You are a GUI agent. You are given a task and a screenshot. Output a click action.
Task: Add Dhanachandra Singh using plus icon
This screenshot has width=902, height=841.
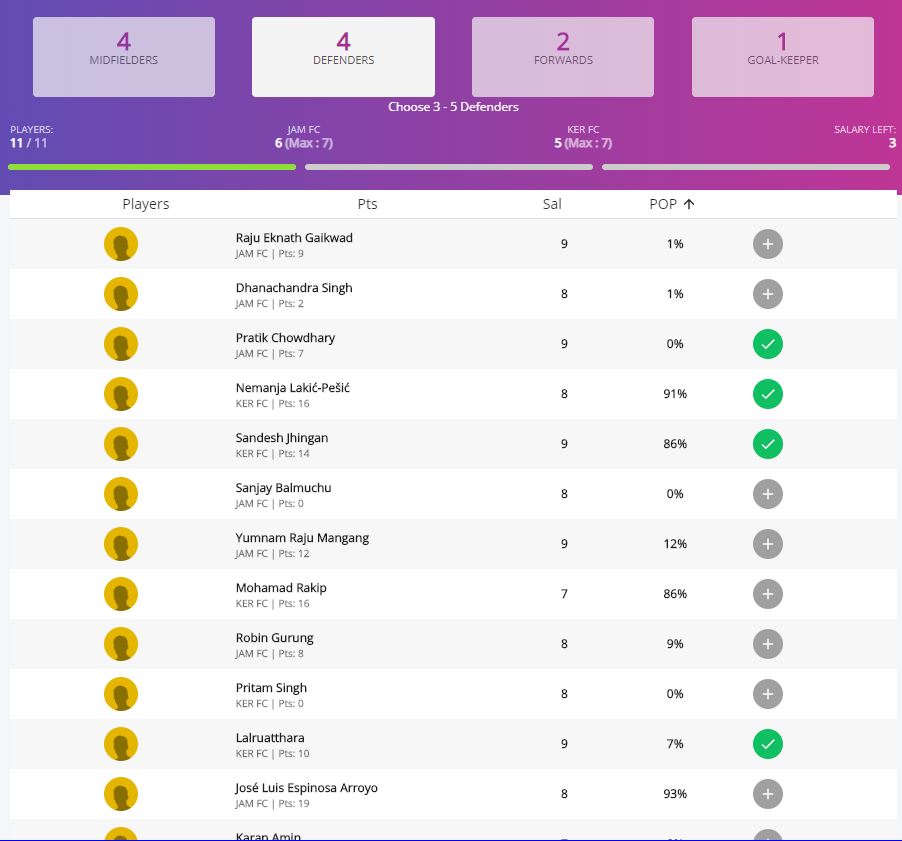click(x=767, y=294)
